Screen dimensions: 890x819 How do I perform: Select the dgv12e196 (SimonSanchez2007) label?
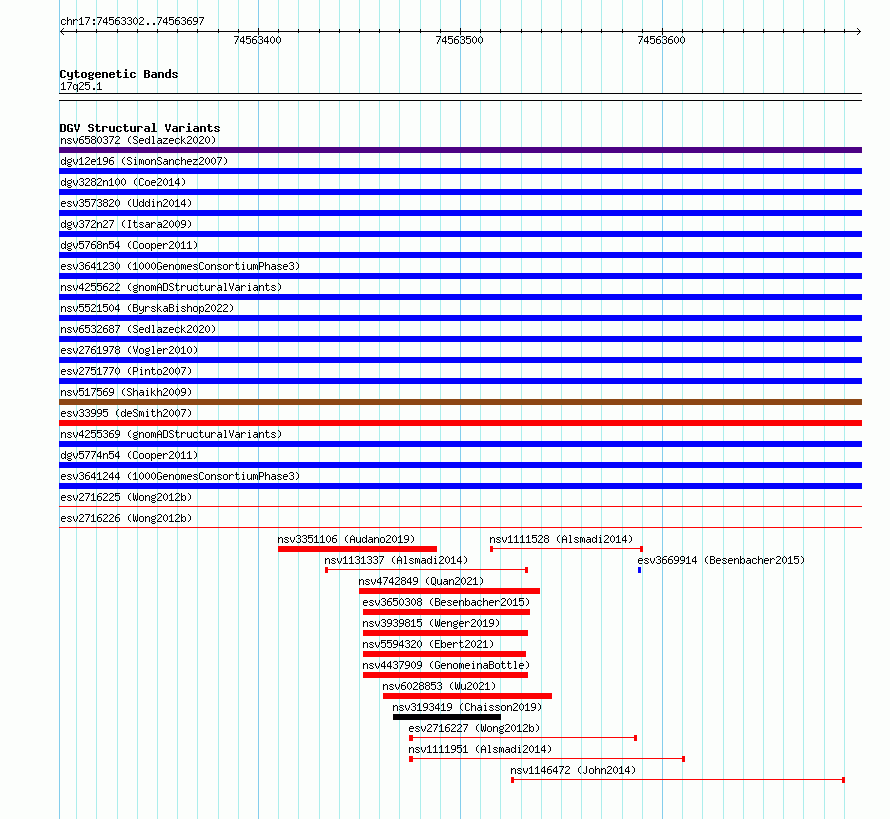(144, 161)
